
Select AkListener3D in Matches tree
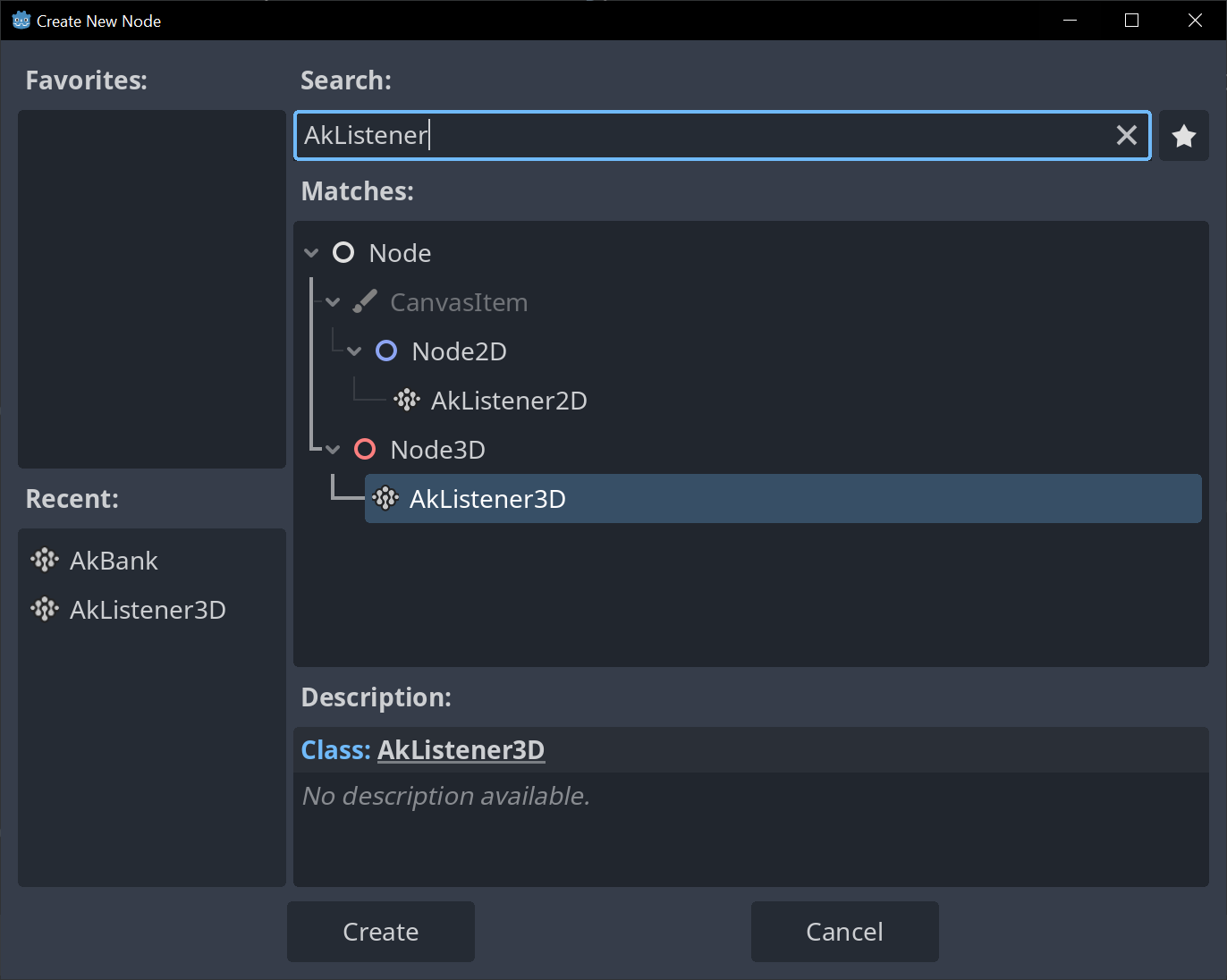pyautogui.click(x=783, y=498)
